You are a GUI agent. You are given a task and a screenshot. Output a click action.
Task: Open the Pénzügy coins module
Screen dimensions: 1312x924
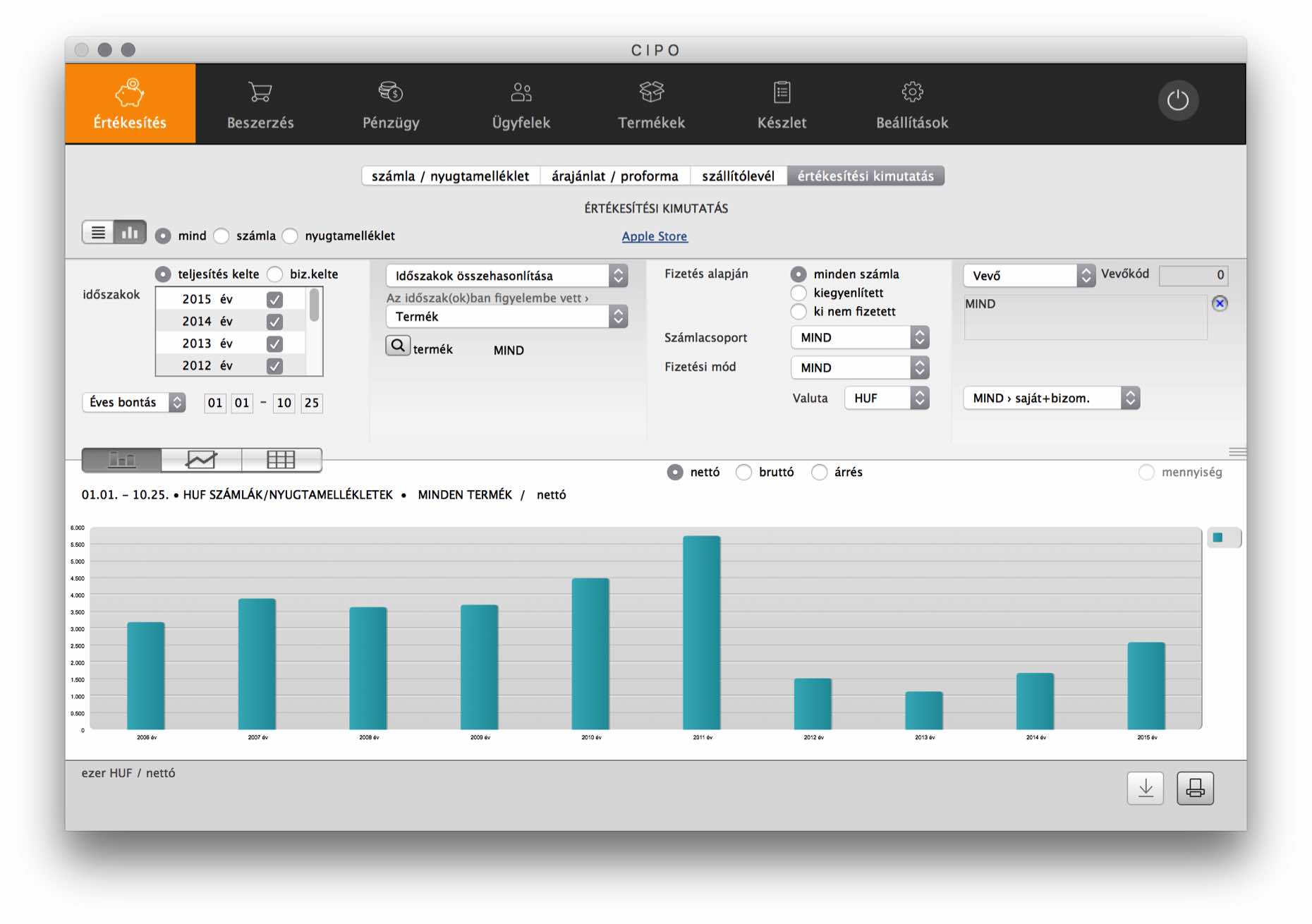391,104
